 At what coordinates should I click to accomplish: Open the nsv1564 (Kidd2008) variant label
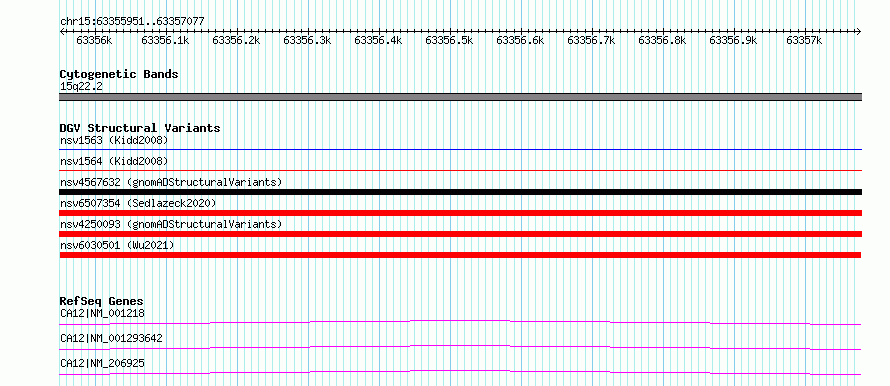114,161
